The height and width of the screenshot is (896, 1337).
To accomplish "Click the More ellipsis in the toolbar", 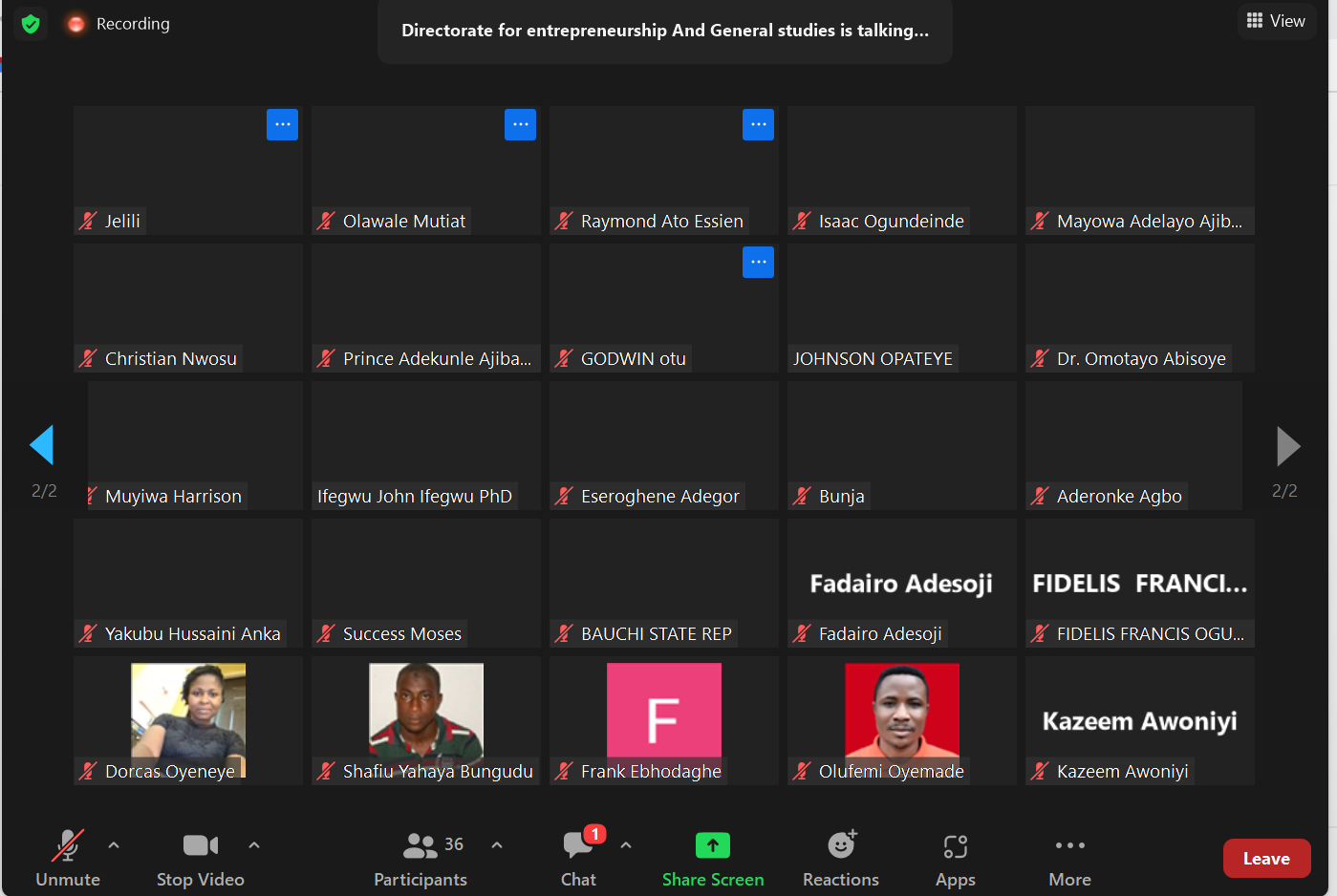I will click(x=1069, y=845).
